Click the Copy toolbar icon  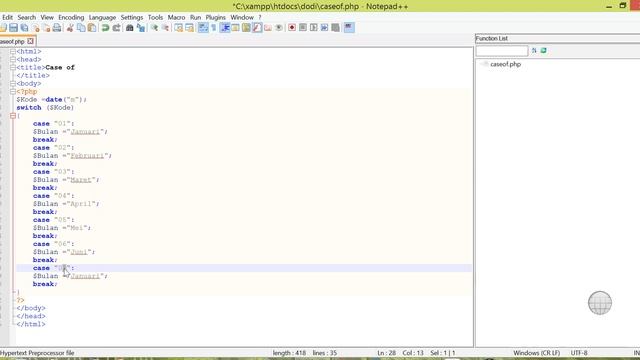click(x=80, y=28)
